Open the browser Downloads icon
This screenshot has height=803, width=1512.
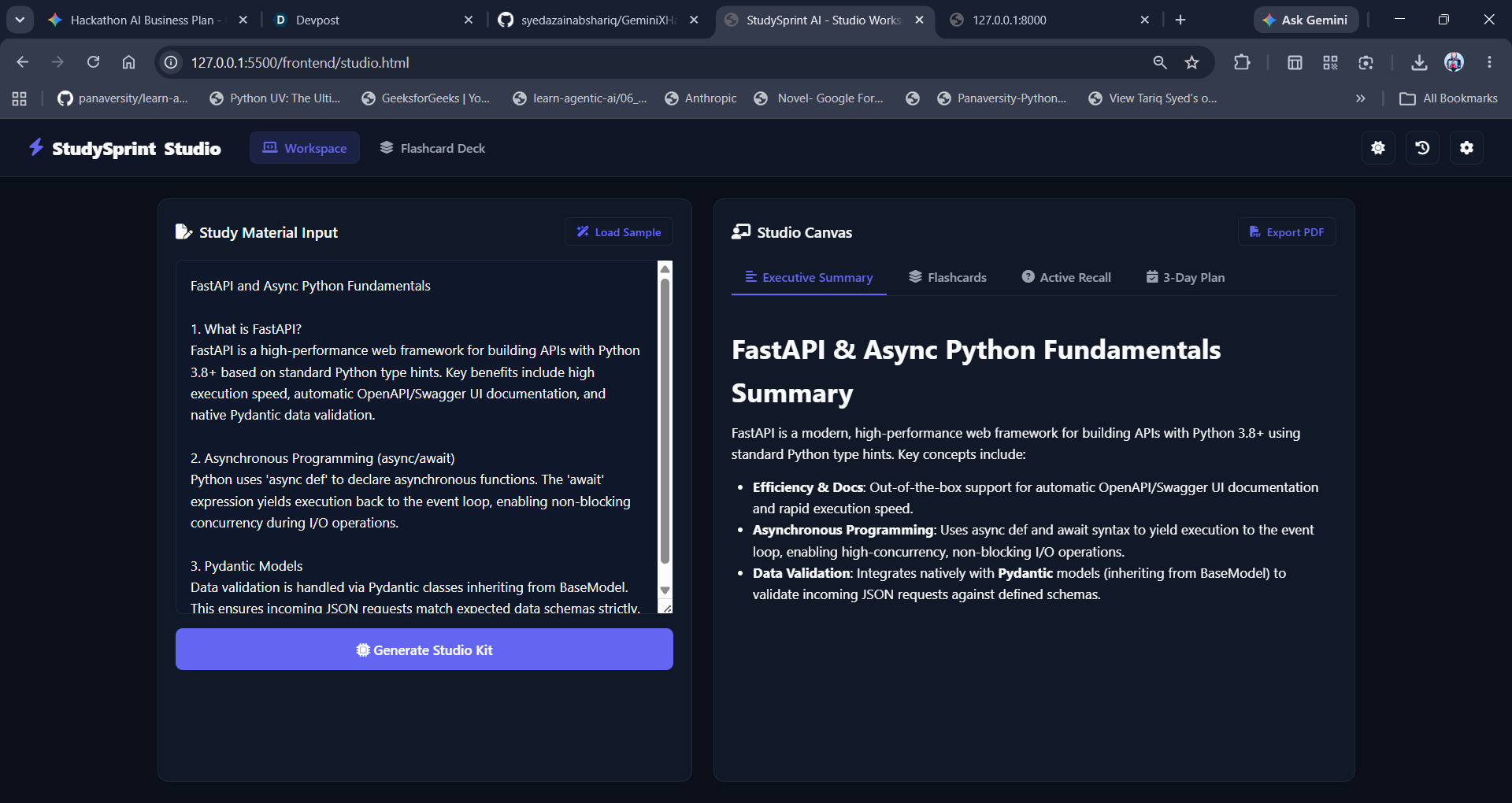(1419, 62)
